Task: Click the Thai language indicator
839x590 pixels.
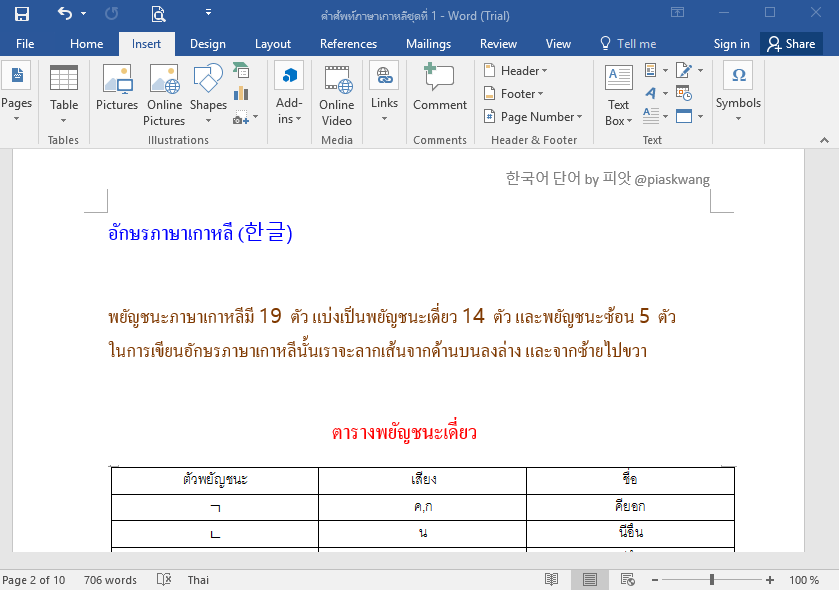Action: (198, 580)
